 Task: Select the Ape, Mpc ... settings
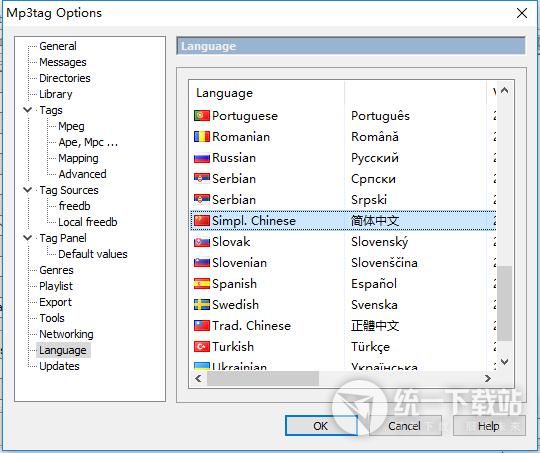[88, 142]
